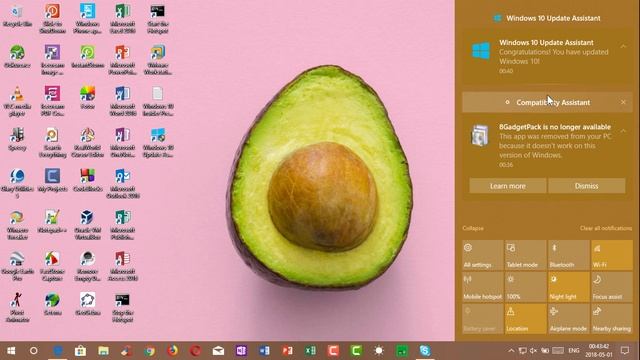Launch Google Chrome from taskbar
640x360 pixels.
click(149, 351)
